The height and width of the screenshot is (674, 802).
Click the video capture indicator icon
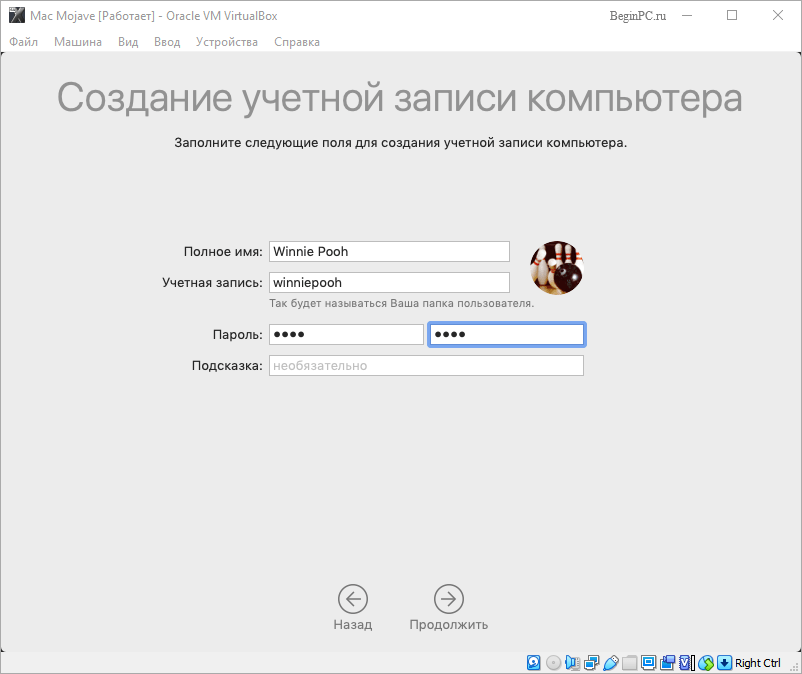click(667, 663)
